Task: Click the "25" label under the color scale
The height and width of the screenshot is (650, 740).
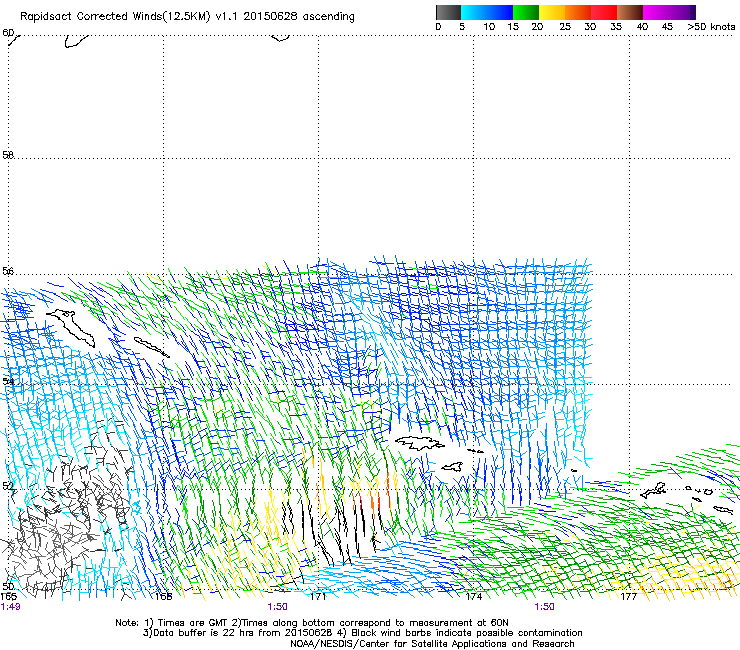Action: pyautogui.click(x=565, y=27)
